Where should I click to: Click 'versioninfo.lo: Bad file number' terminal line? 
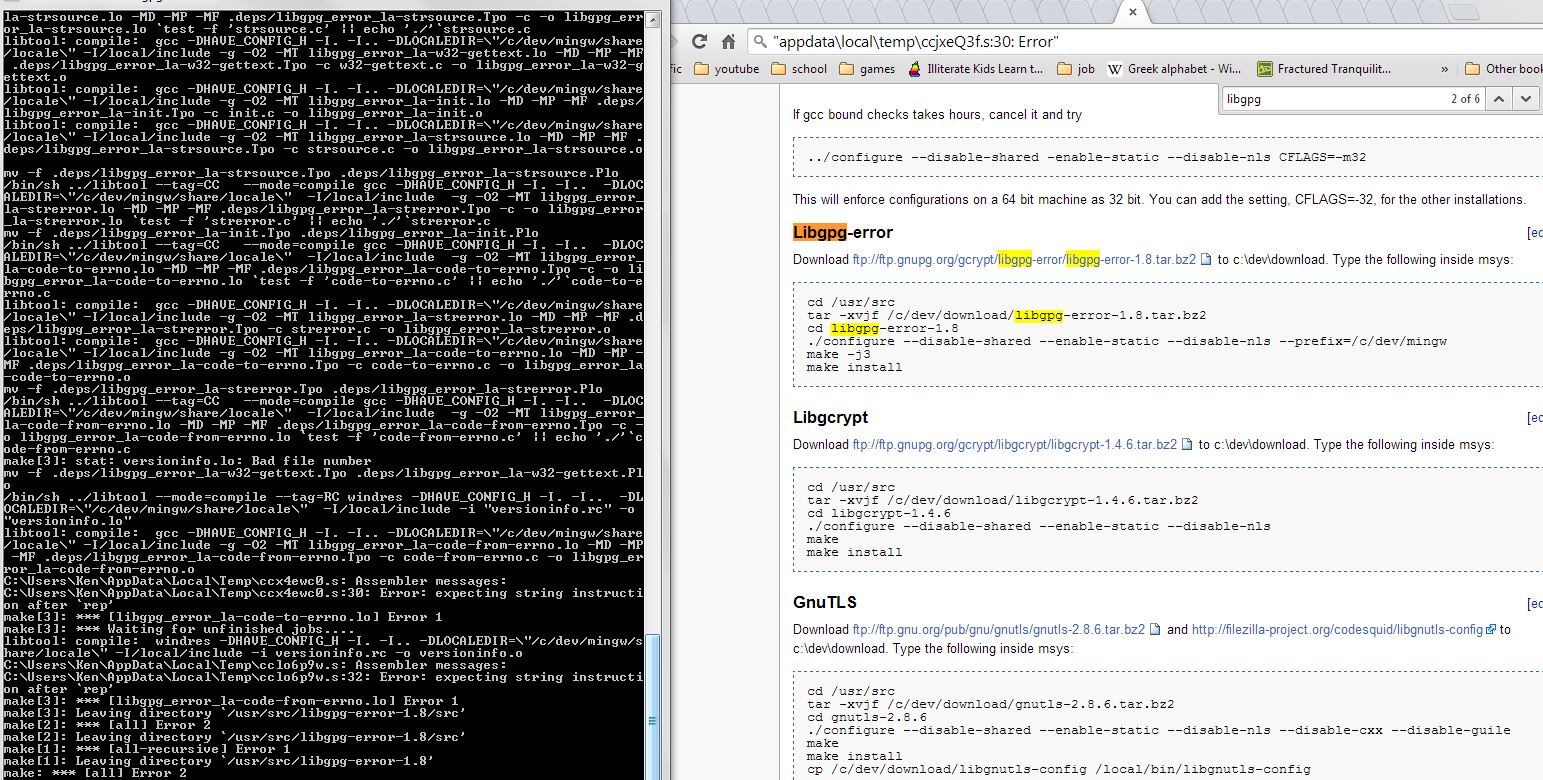[187, 461]
